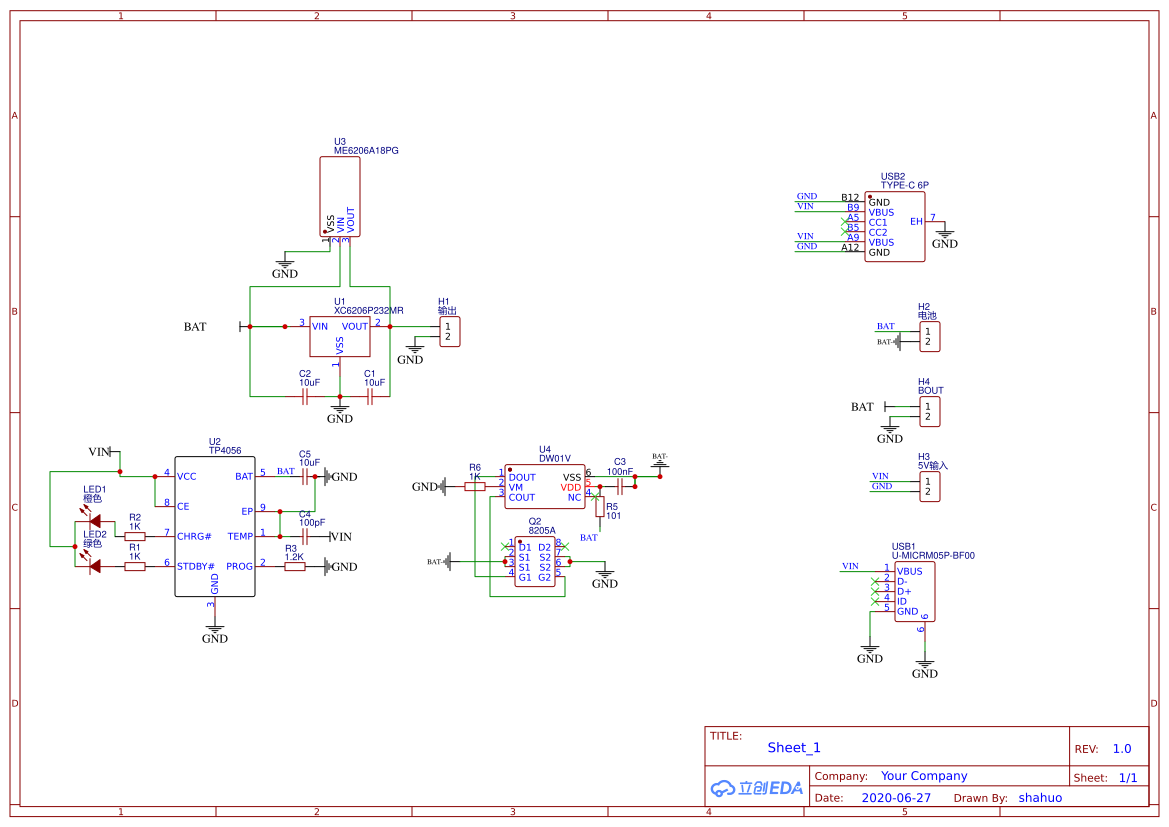This screenshot has width=1169, height=827.
Task: Select the H4 BOUT header symbol
Action: pos(930,412)
